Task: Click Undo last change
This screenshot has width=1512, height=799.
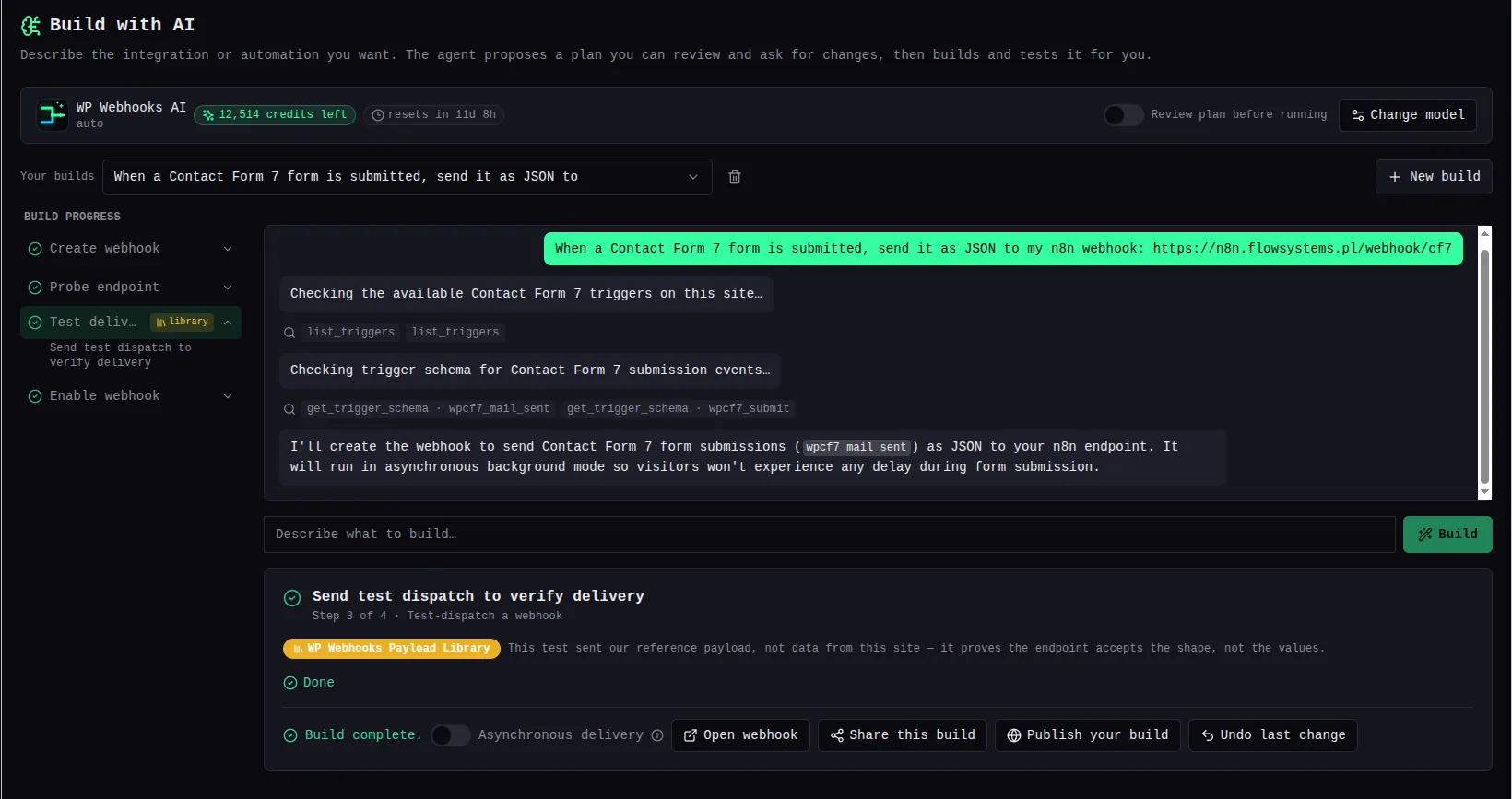Action: (x=1273, y=735)
